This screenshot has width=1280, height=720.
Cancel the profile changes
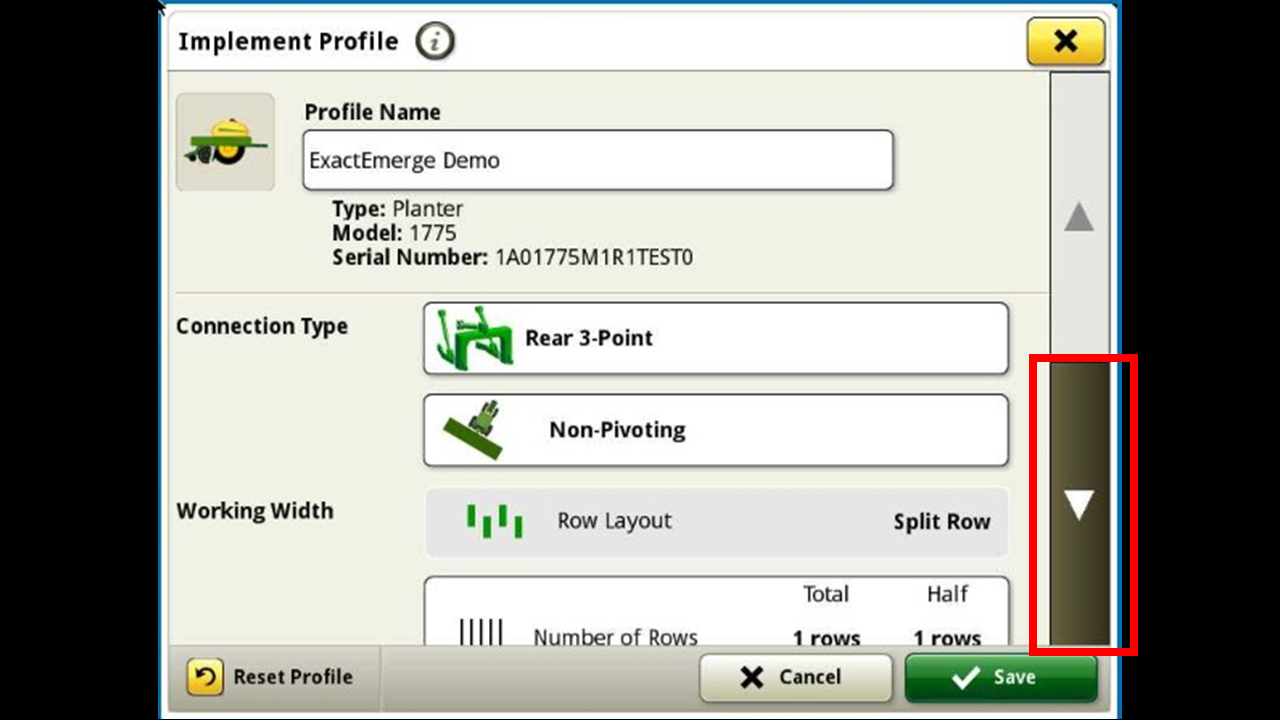coord(795,678)
